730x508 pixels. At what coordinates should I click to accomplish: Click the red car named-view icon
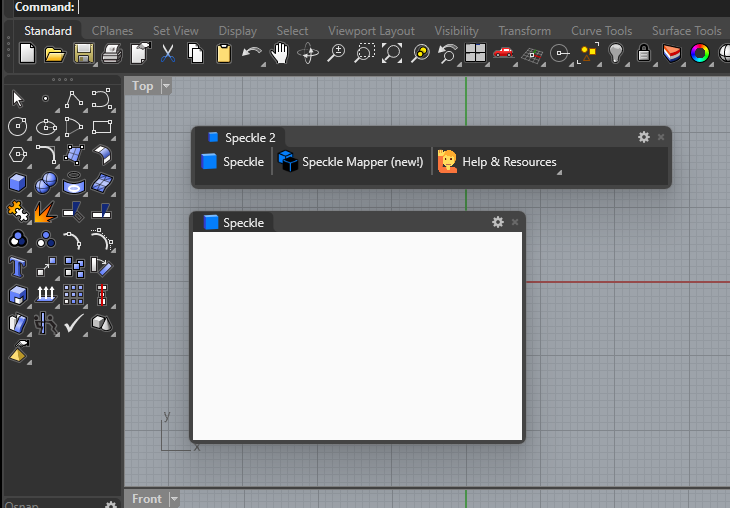(x=503, y=53)
